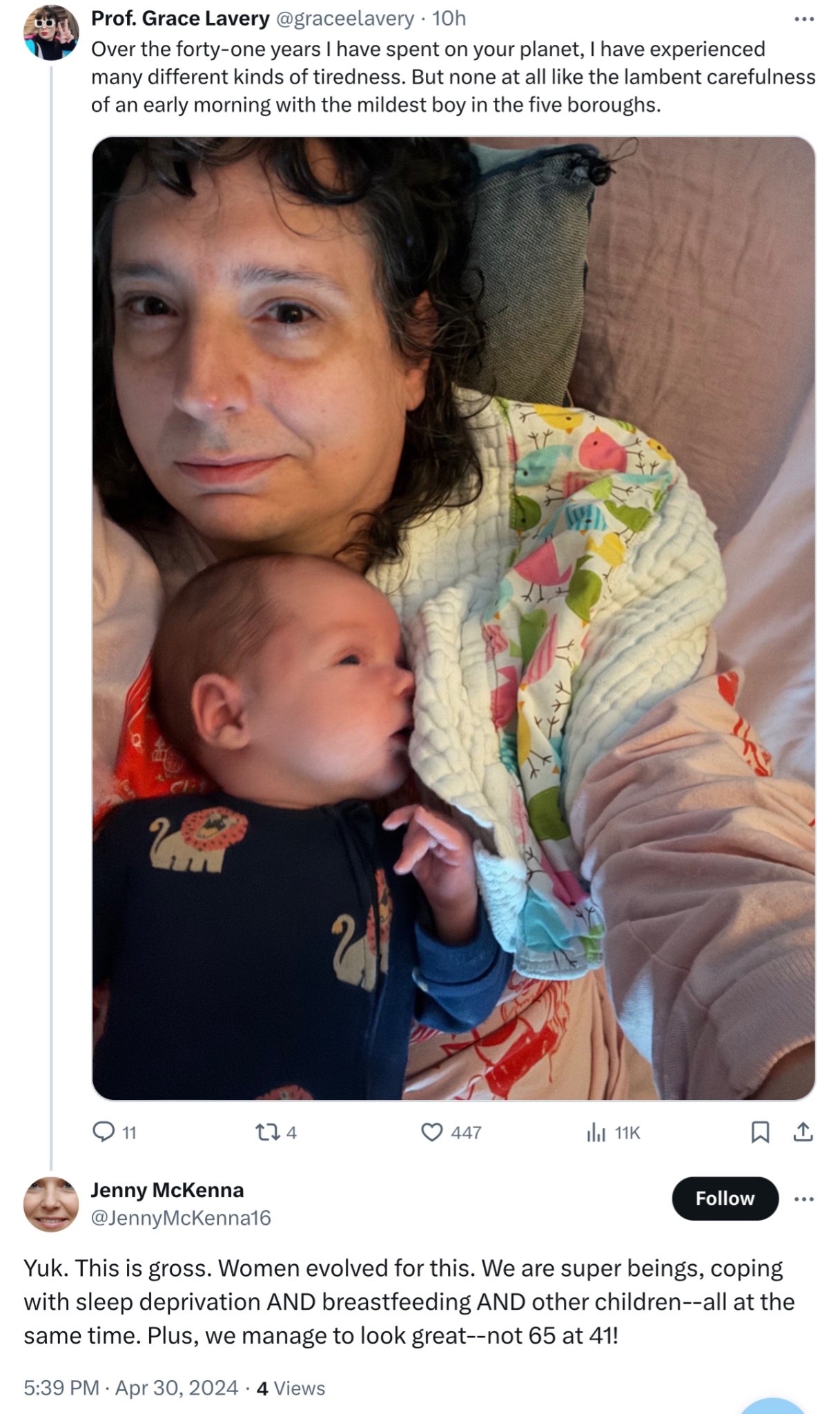840x1414 pixels.
Task: Open Jenny McKenna display name
Action: click(x=168, y=1190)
